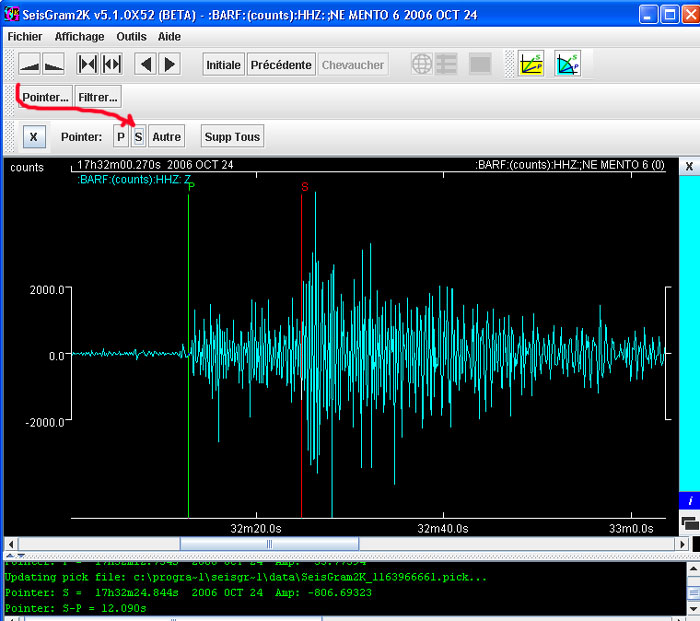Click the amplitude increase ramp icon
The height and width of the screenshot is (621, 700).
tap(30, 65)
